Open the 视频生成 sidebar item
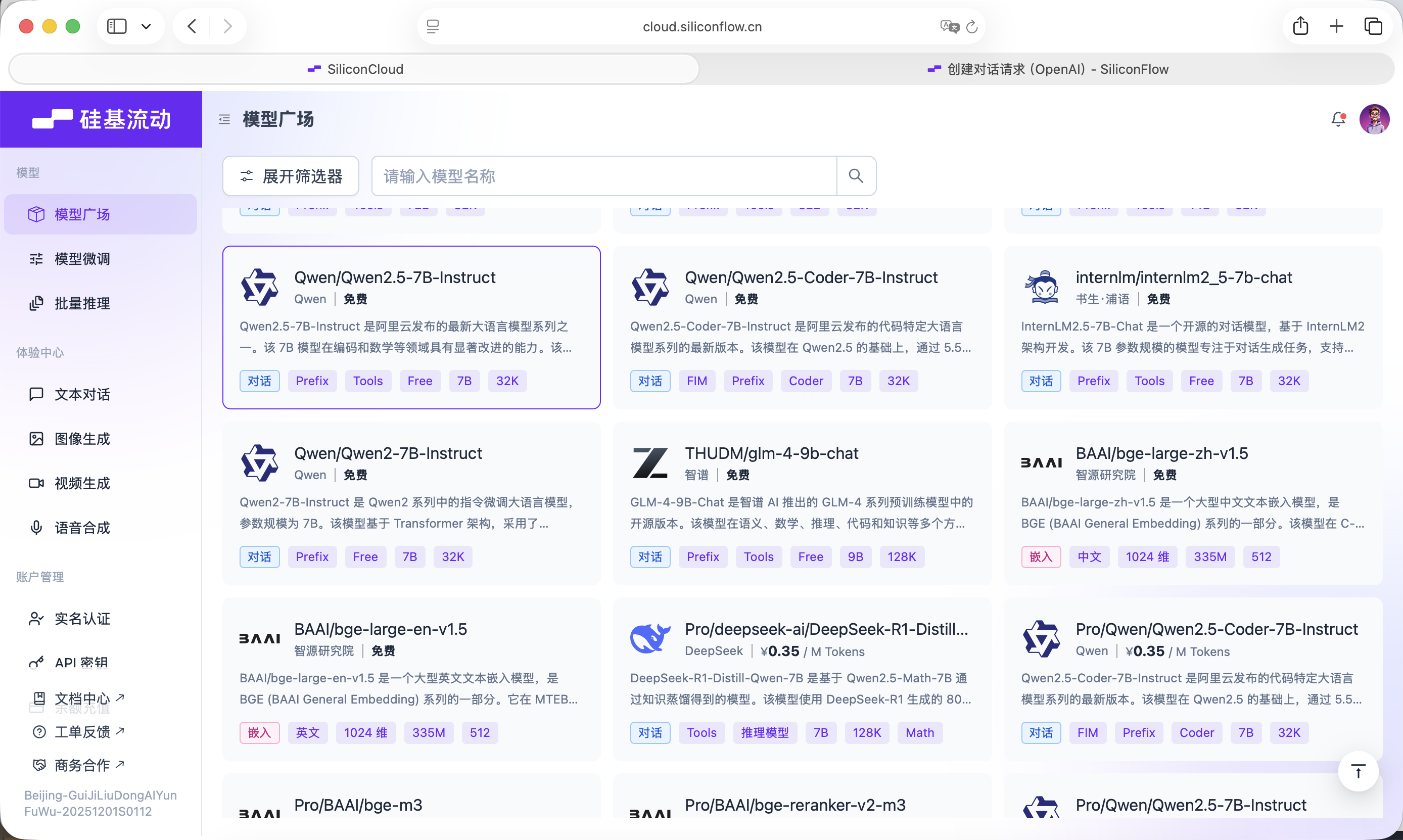 (x=82, y=483)
